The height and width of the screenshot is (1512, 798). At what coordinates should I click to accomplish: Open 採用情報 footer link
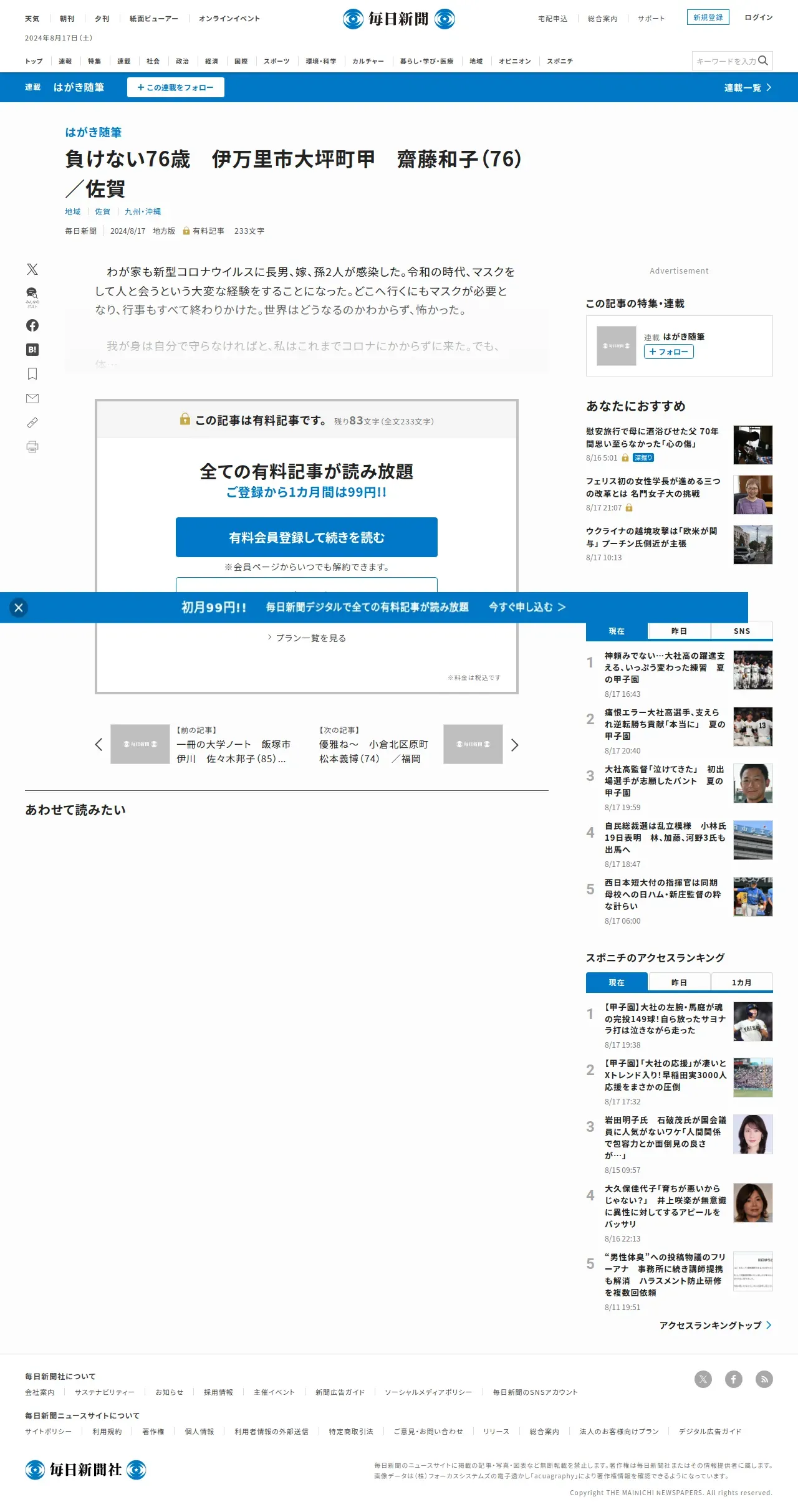(x=218, y=1392)
